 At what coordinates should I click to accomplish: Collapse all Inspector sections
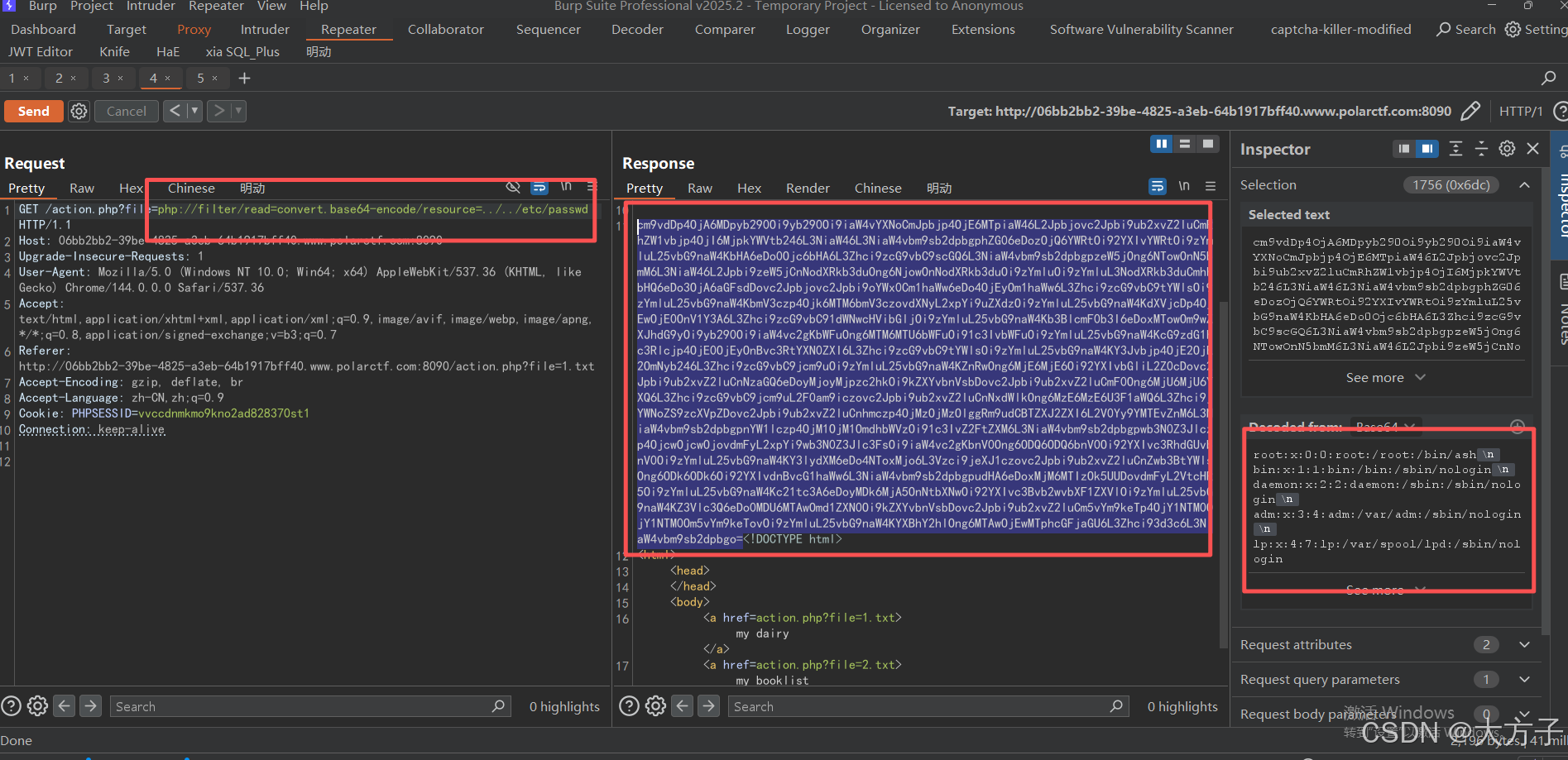[1481, 149]
